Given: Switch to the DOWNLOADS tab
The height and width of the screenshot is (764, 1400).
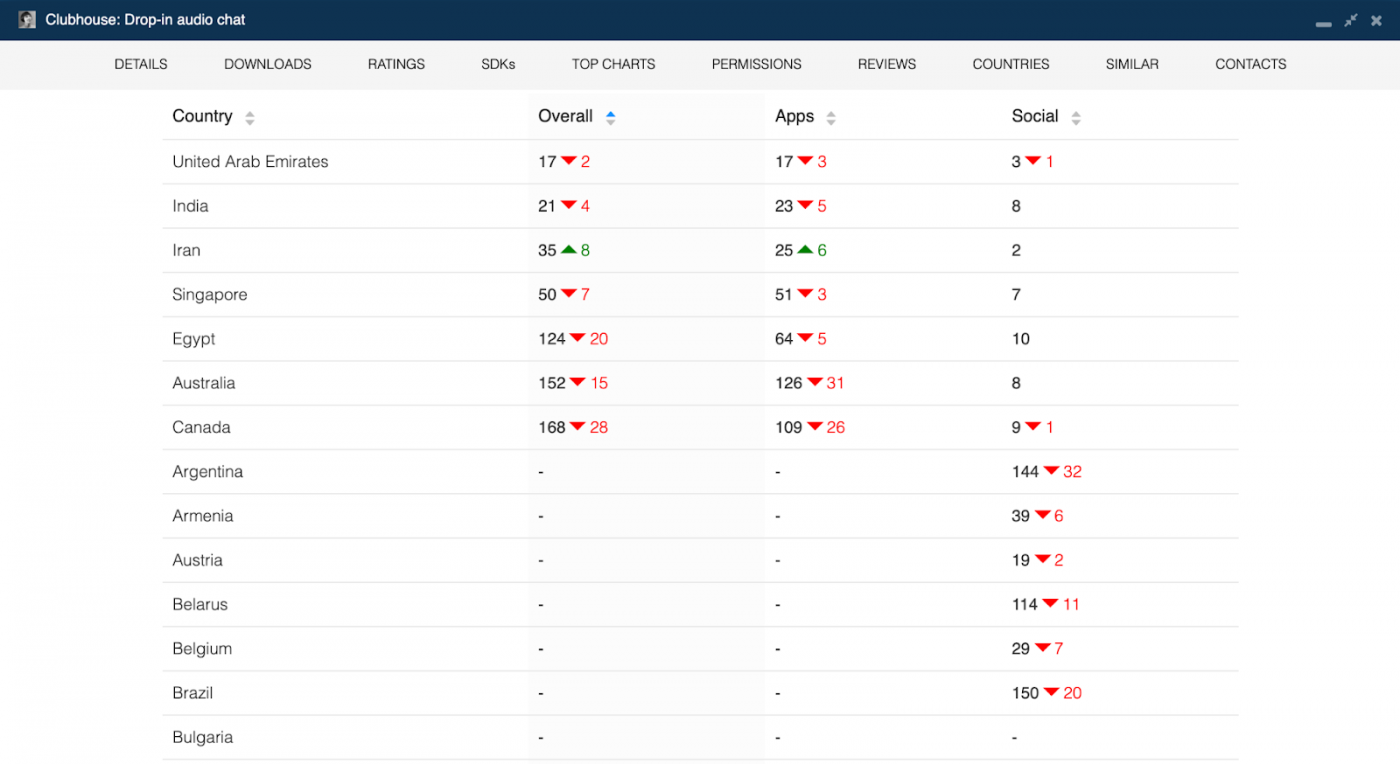Looking at the screenshot, I should coord(268,64).
